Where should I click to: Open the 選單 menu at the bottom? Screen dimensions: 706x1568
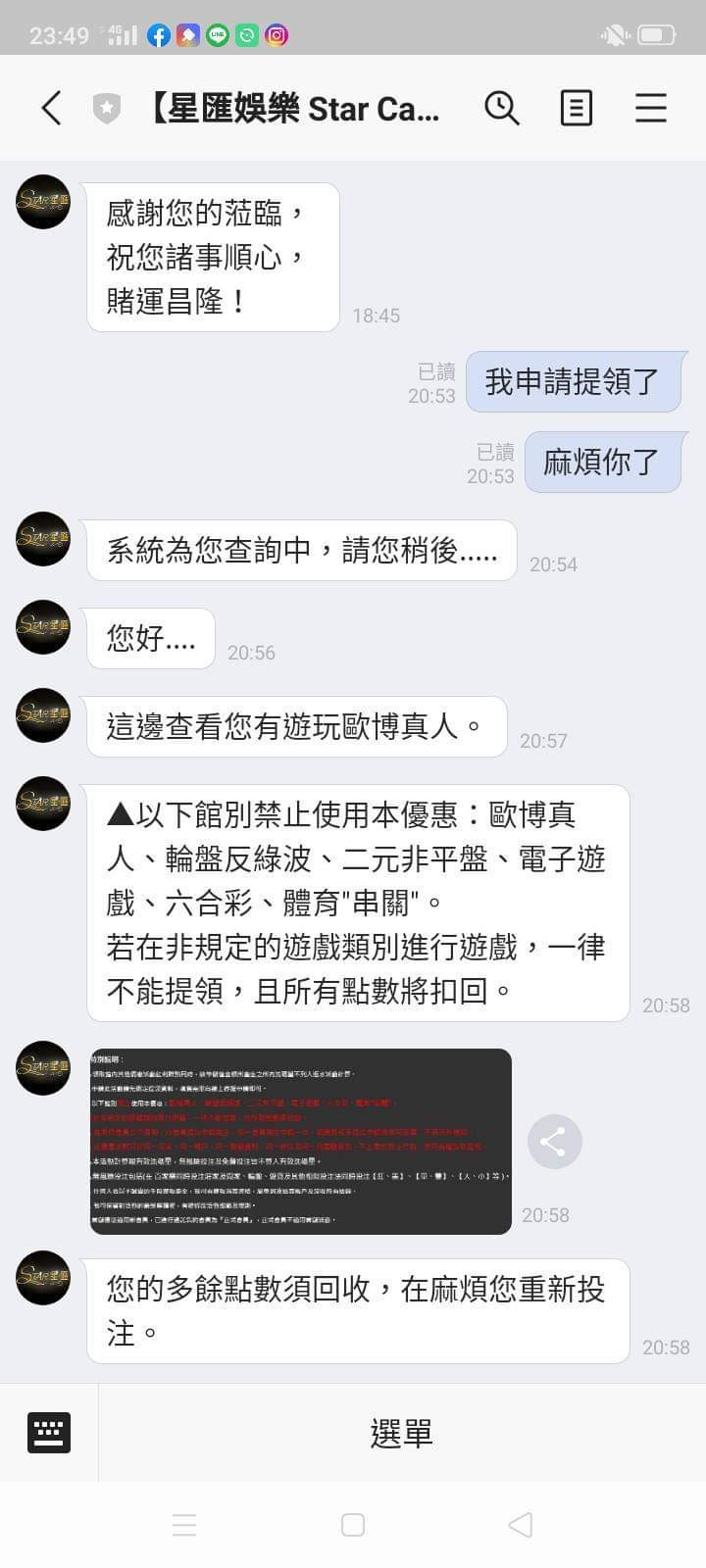tap(401, 1433)
